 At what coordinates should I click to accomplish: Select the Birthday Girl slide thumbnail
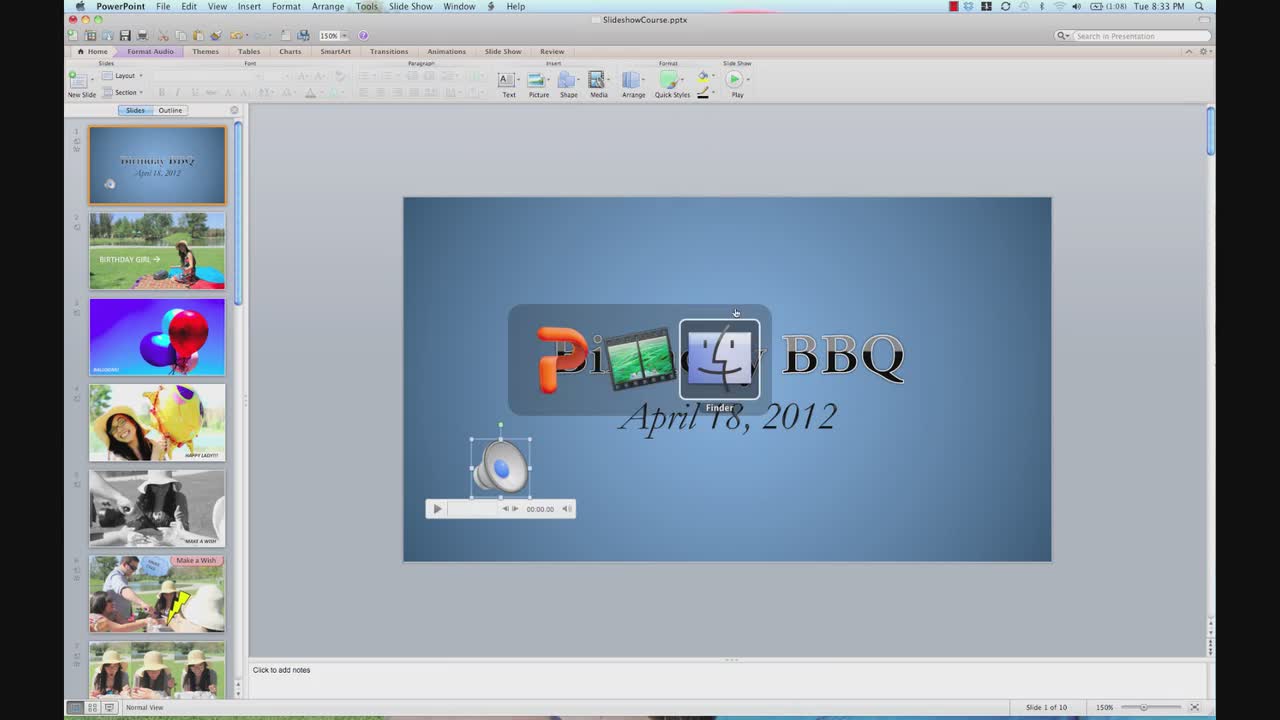tap(157, 251)
